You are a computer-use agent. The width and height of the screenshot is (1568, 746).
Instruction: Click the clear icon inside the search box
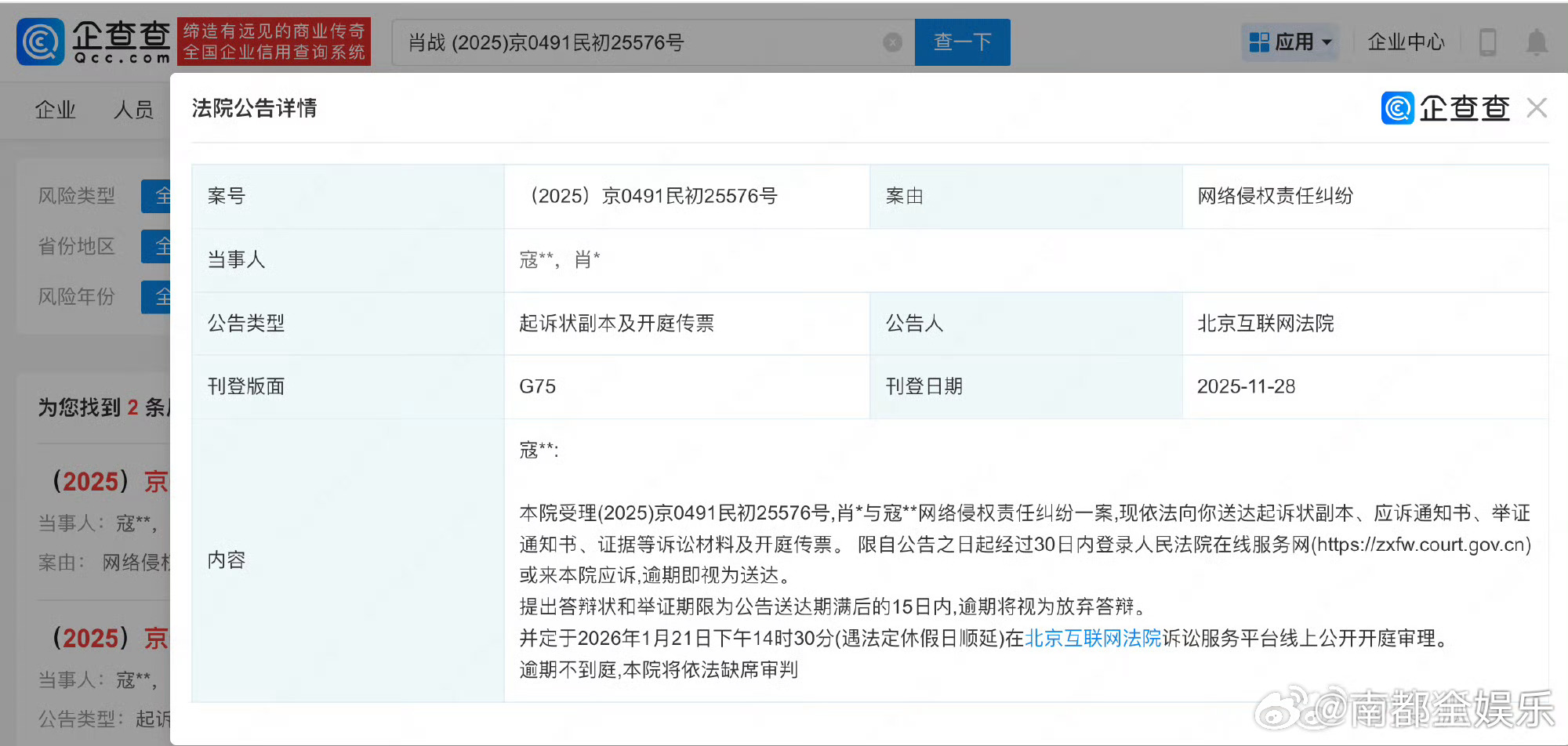click(x=891, y=42)
